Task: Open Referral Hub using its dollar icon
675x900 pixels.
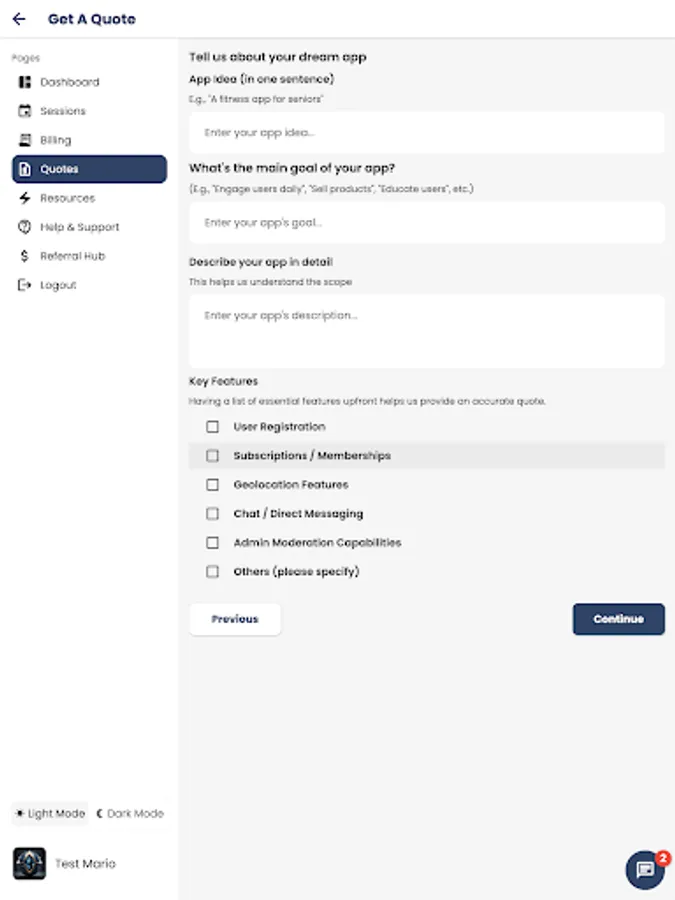Action: click(24, 256)
